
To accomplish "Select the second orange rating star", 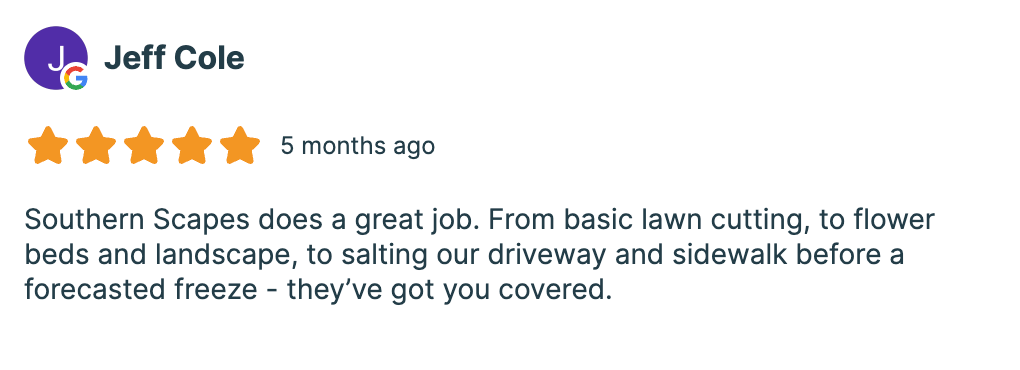I will (x=96, y=146).
